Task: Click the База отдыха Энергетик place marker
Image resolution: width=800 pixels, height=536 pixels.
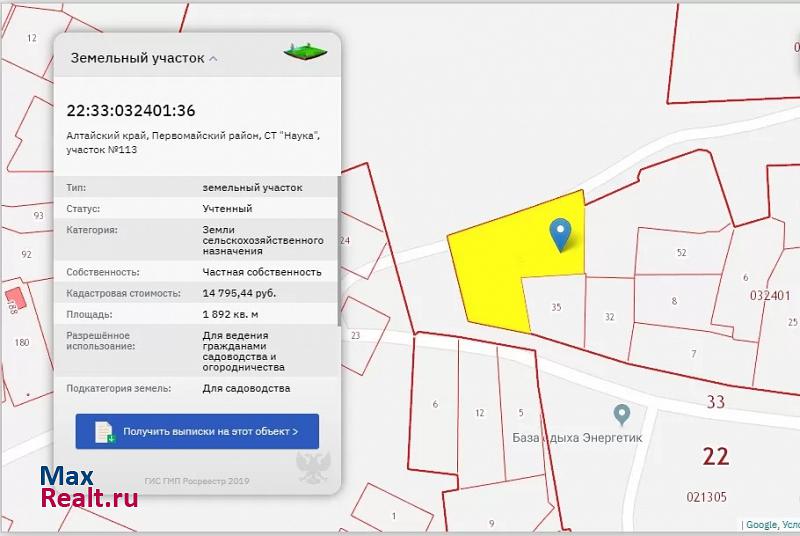Action: pyautogui.click(x=621, y=413)
